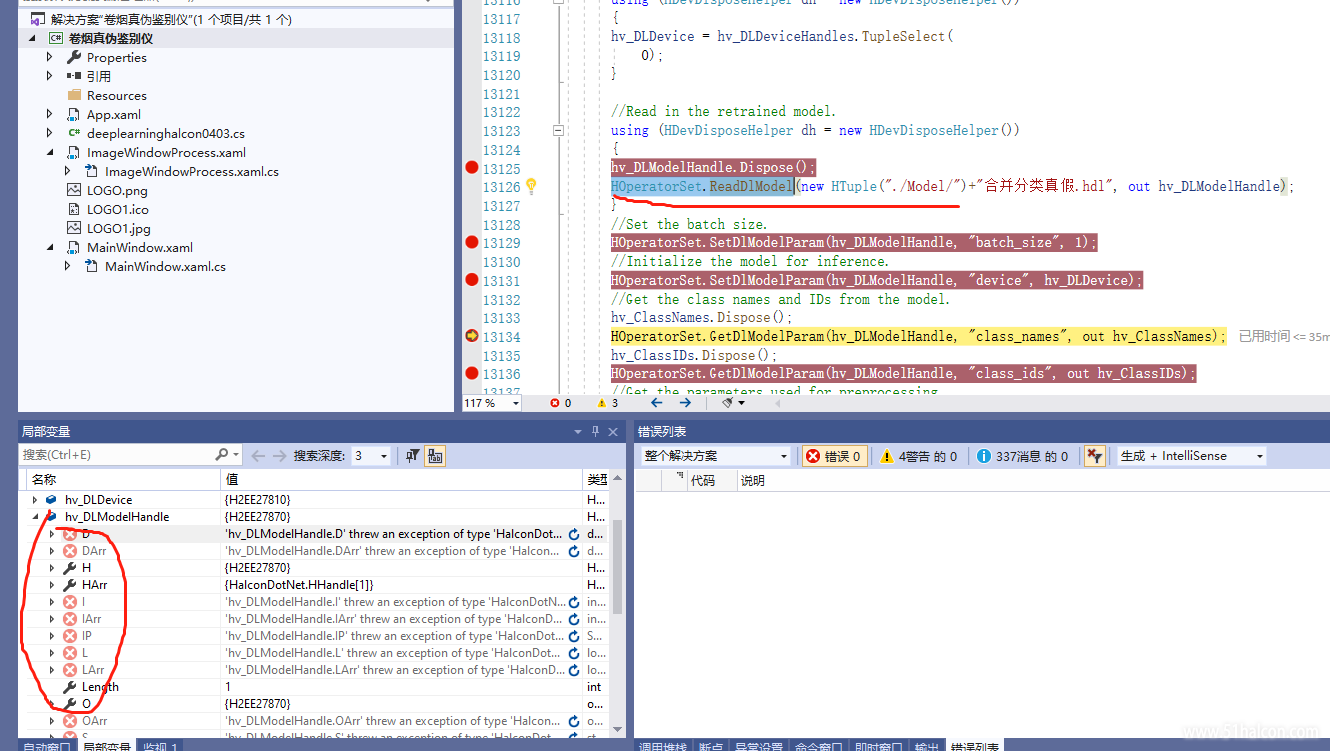Click the 名称 column header
The image size is (1330, 751).
click(x=121, y=480)
